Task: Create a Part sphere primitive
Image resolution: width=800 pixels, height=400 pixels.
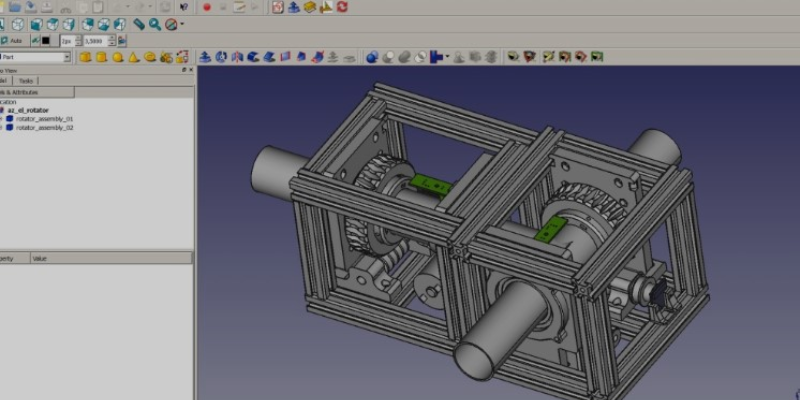Action: pos(118,57)
